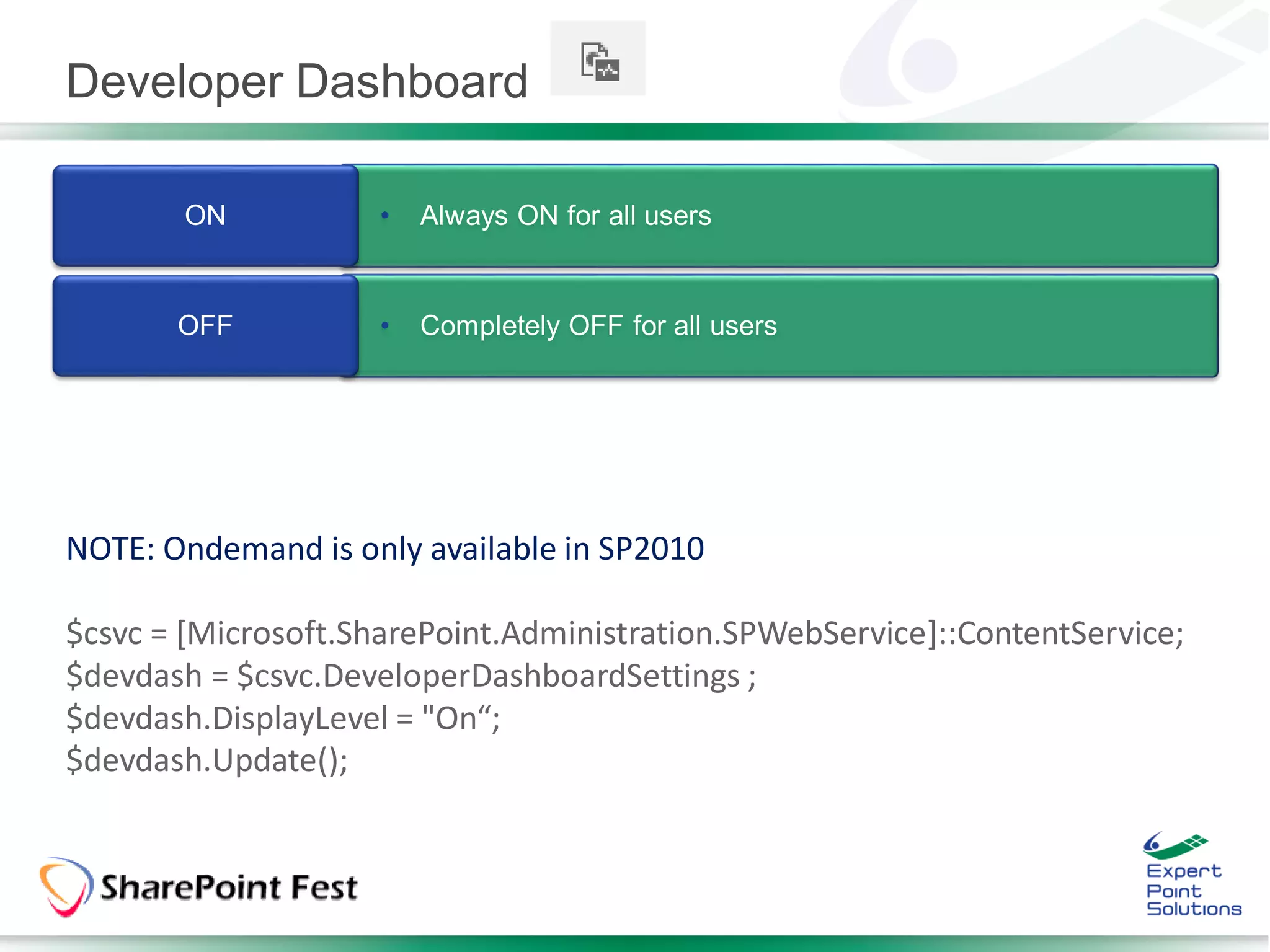Click the SharePoint Fest logo
The height and width of the screenshot is (952, 1270).
[x=198, y=886]
